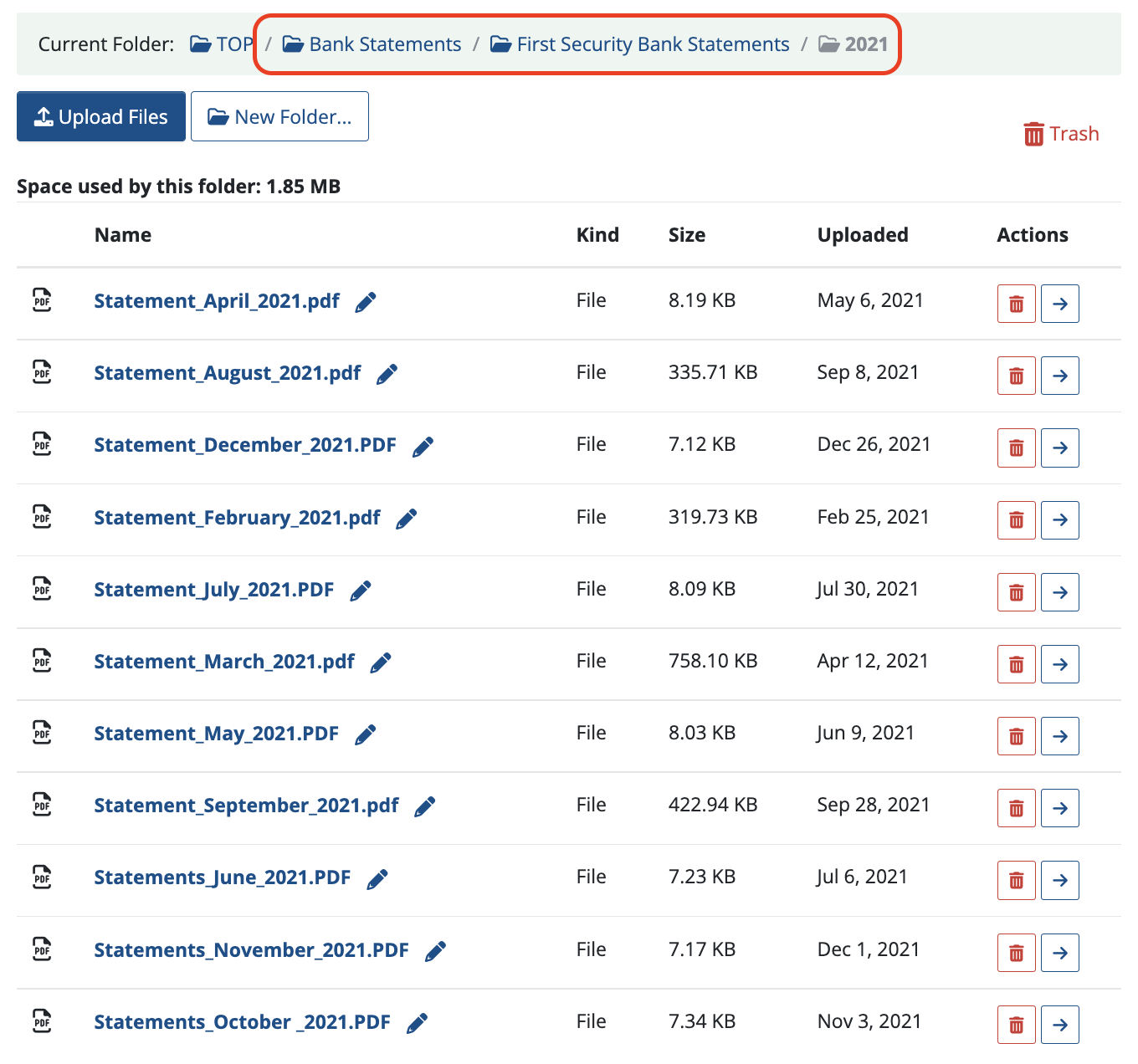
Task: Rename Statements_June_2021.PDF using pencil icon
Action: (x=377, y=878)
